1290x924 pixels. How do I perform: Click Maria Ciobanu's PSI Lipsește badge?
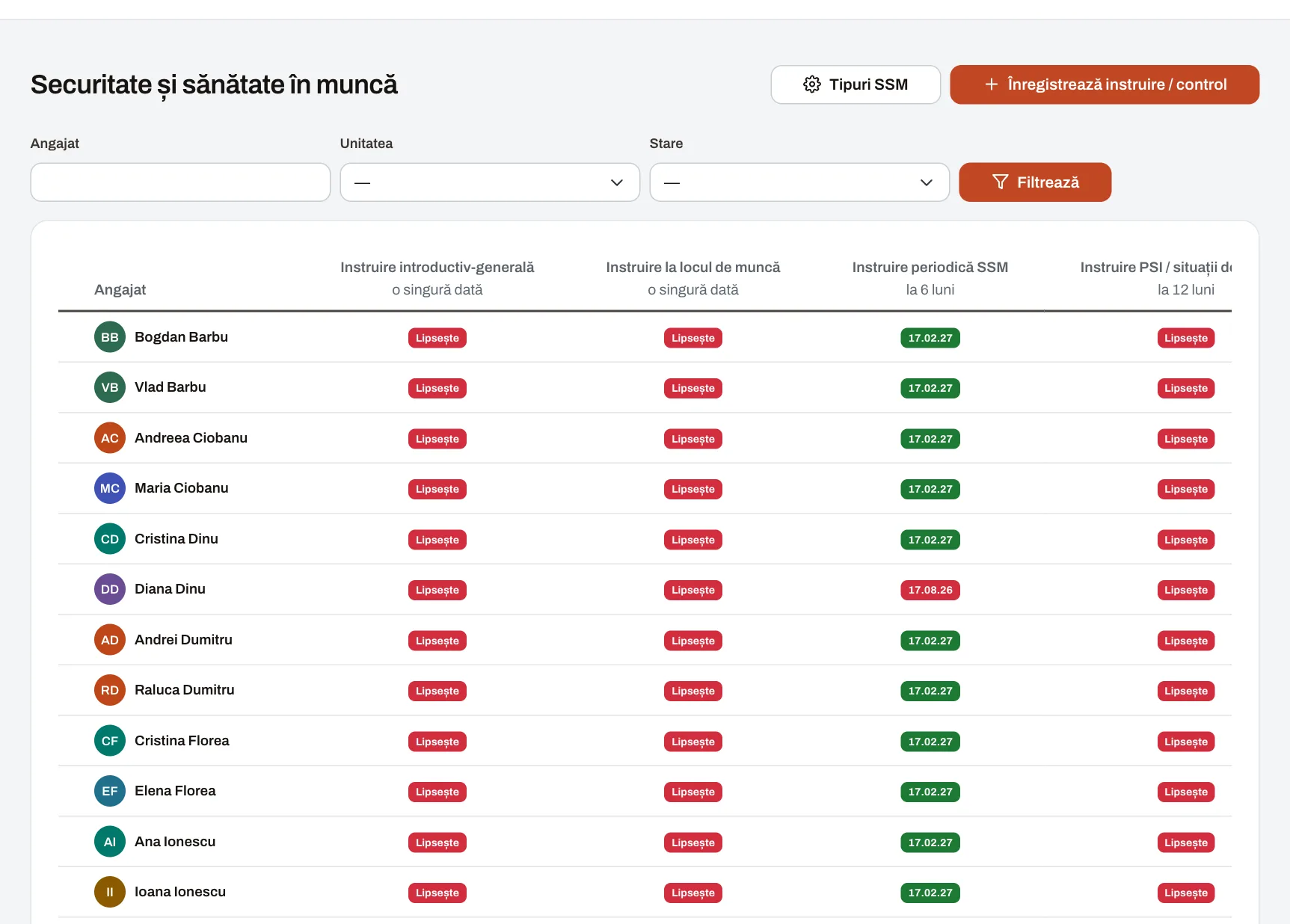click(x=1186, y=489)
